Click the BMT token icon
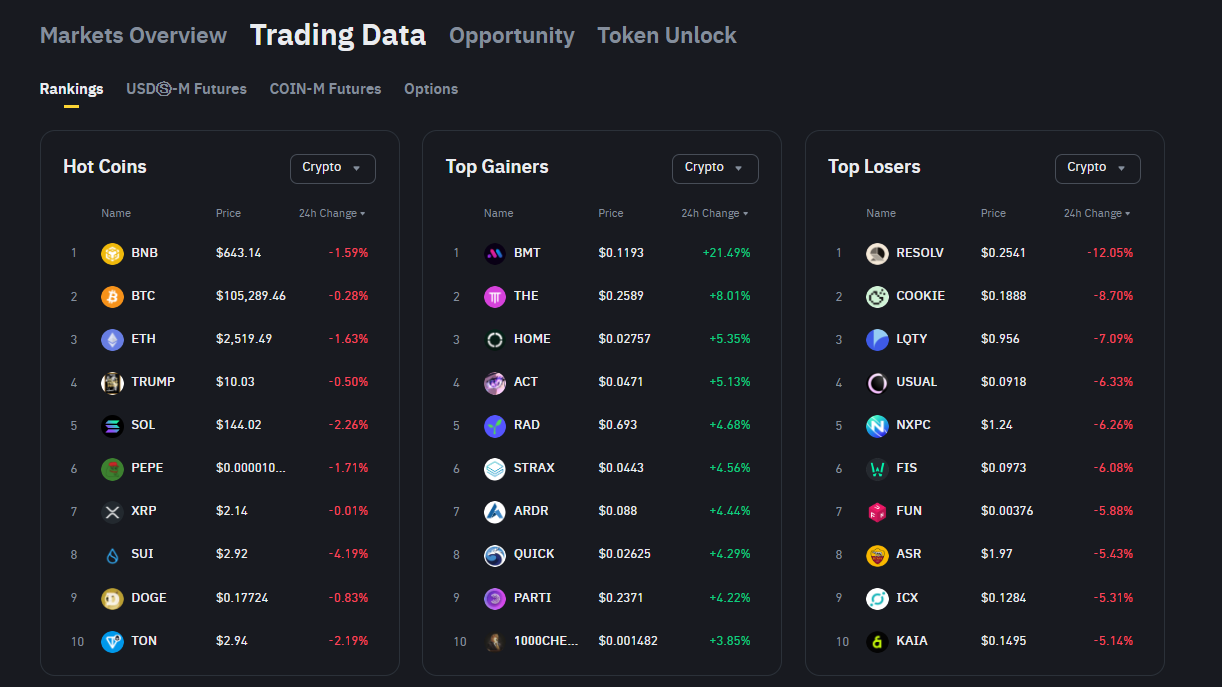 point(495,254)
